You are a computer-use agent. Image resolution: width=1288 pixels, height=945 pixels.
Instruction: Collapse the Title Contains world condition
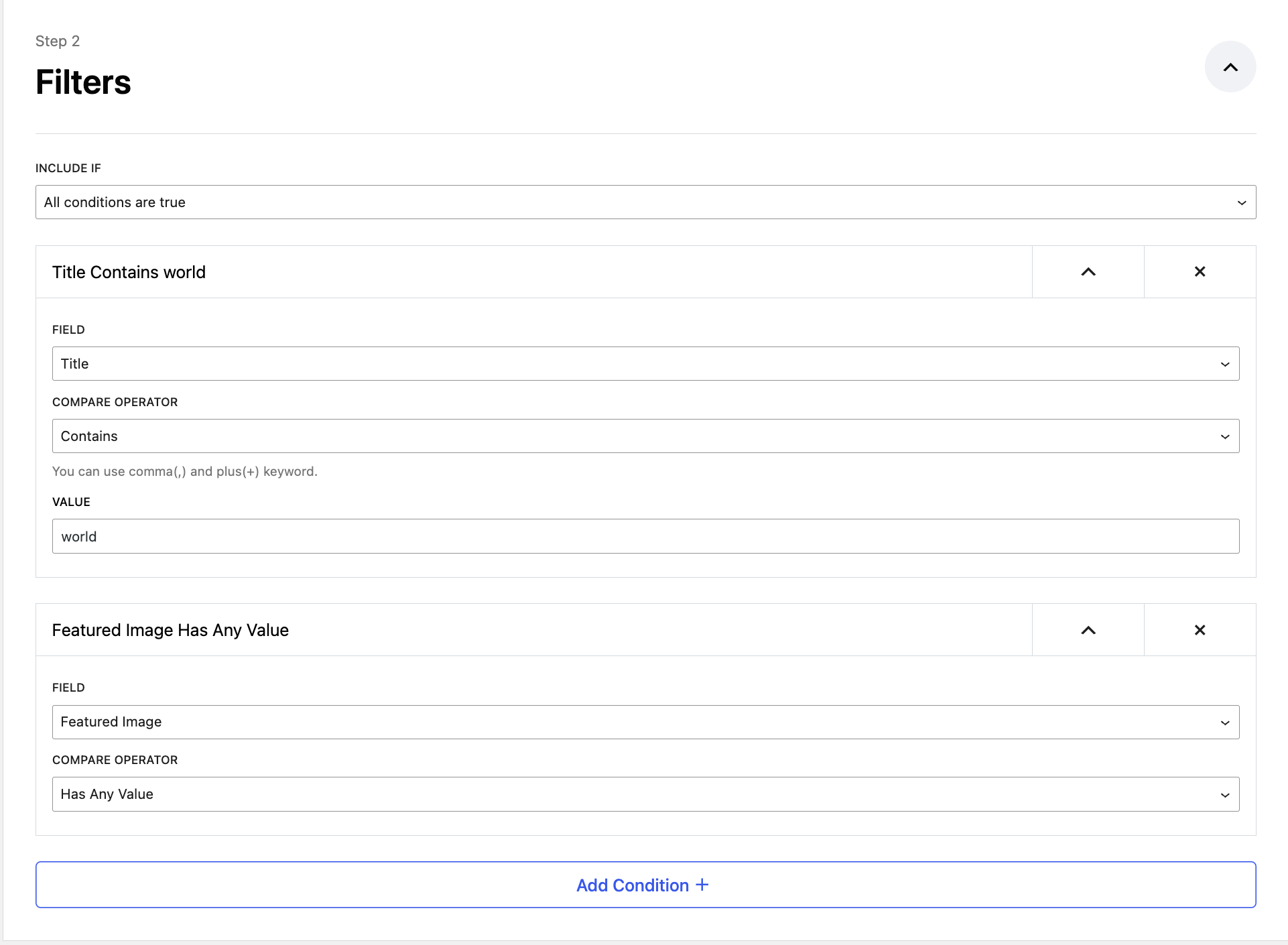pos(1088,272)
